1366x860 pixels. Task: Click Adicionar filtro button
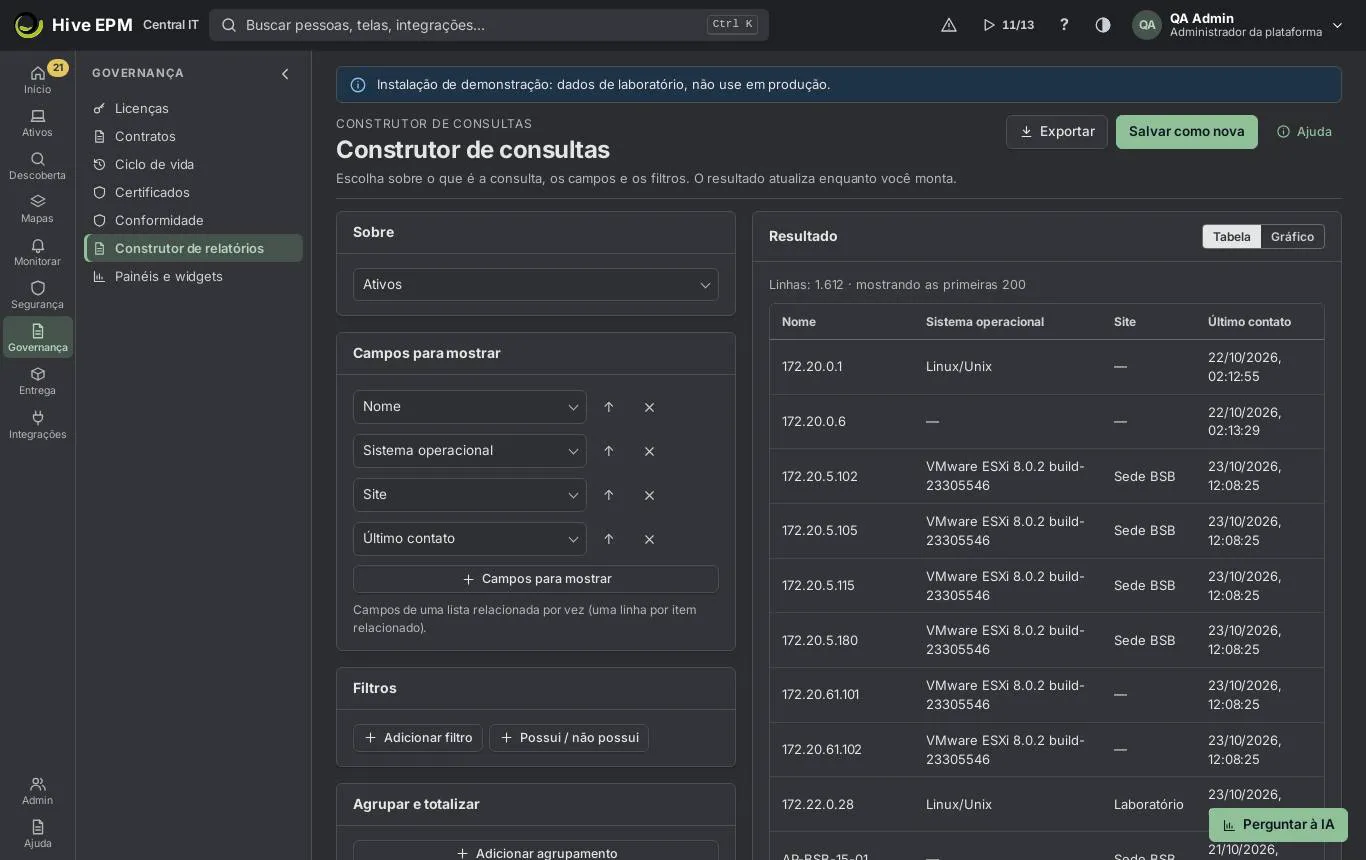tap(418, 738)
